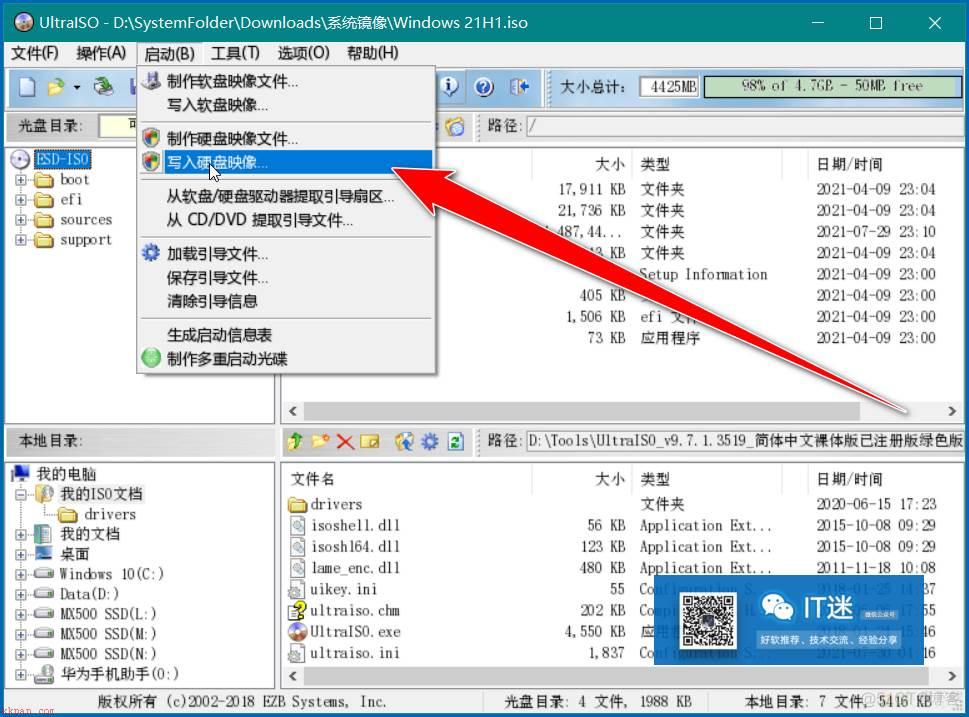Click the gear icon of 加载引导文件
The height and width of the screenshot is (717, 969).
[x=151, y=253]
